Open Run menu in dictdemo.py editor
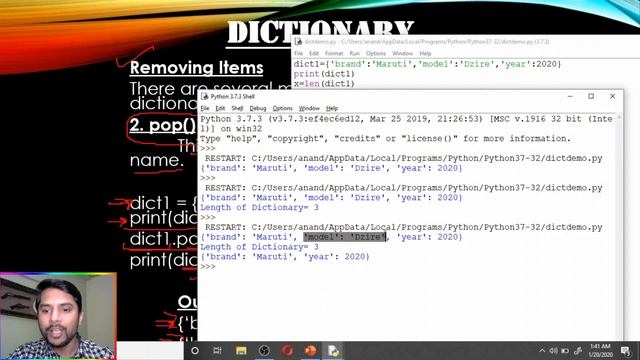This screenshot has height=360, width=640. pos(354,53)
